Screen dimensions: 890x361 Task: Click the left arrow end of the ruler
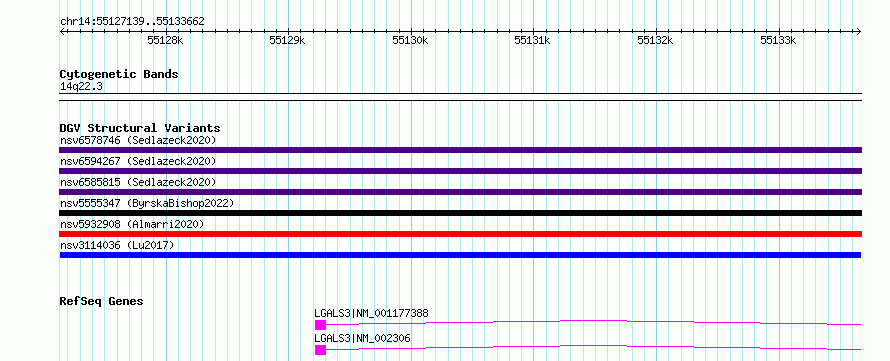[x=62, y=31]
